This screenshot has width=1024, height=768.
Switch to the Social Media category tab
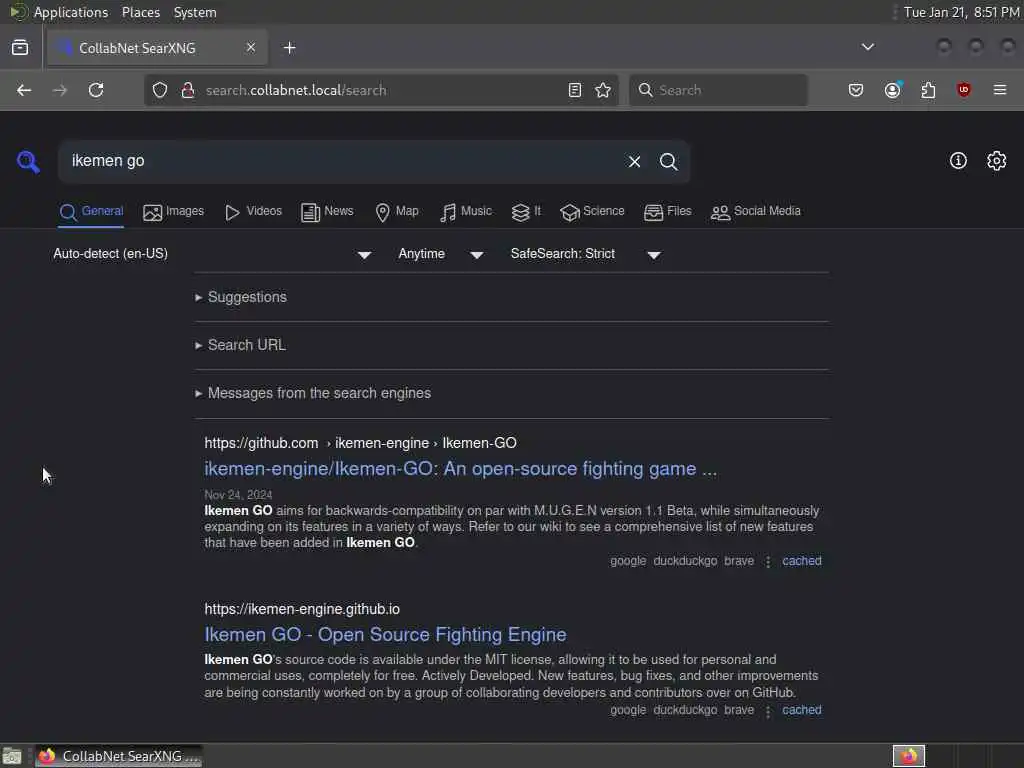[756, 212]
